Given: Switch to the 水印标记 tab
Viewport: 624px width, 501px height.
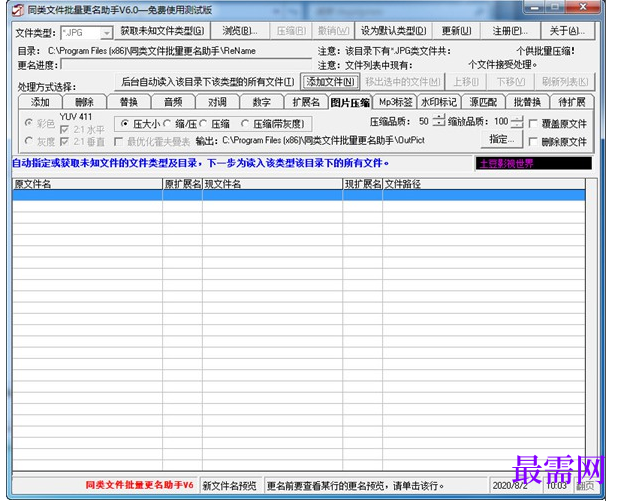Looking at the screenshot, I should 439,102.
